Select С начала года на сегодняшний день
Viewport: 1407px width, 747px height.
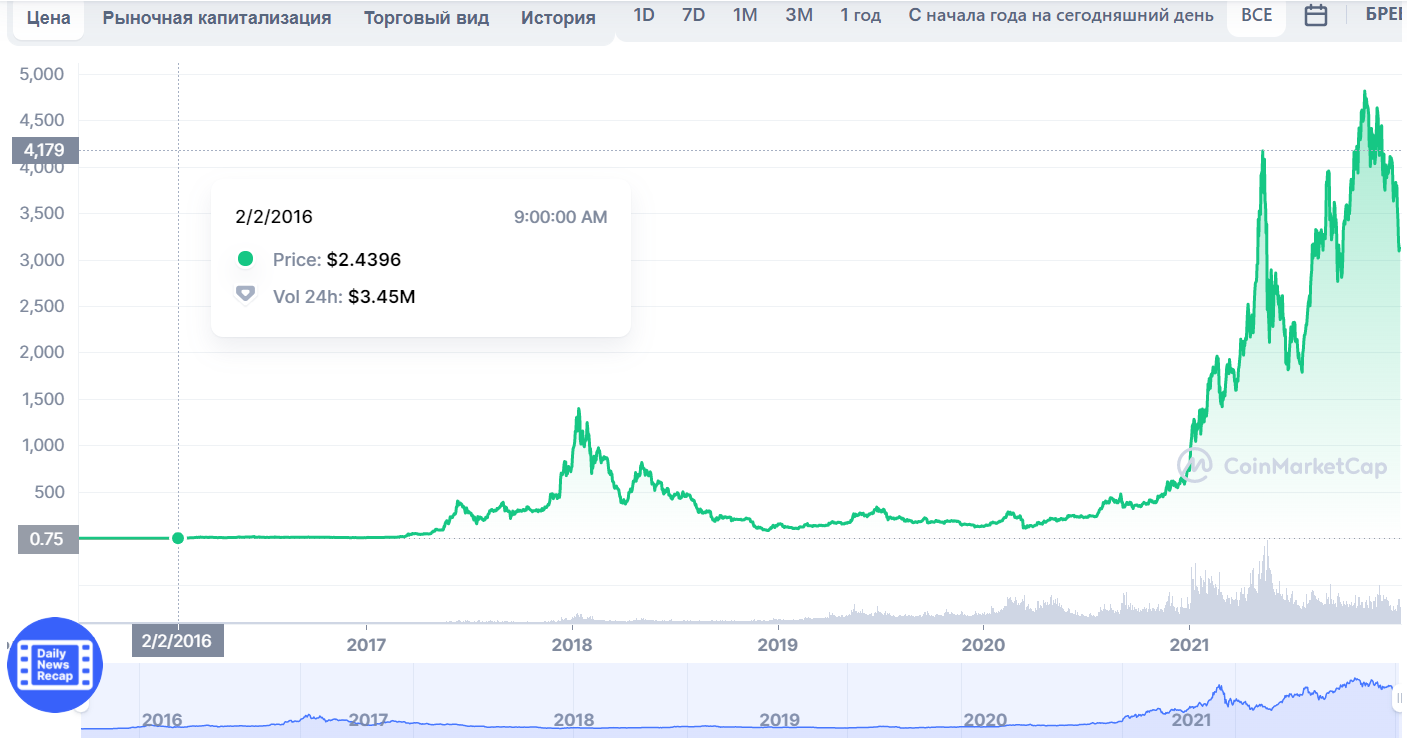(x=1061, y=16)
